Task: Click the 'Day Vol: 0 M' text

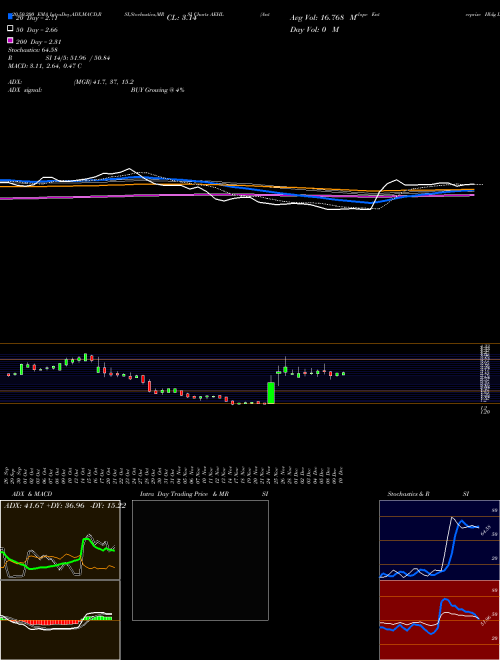Action: tap(314, 29)
